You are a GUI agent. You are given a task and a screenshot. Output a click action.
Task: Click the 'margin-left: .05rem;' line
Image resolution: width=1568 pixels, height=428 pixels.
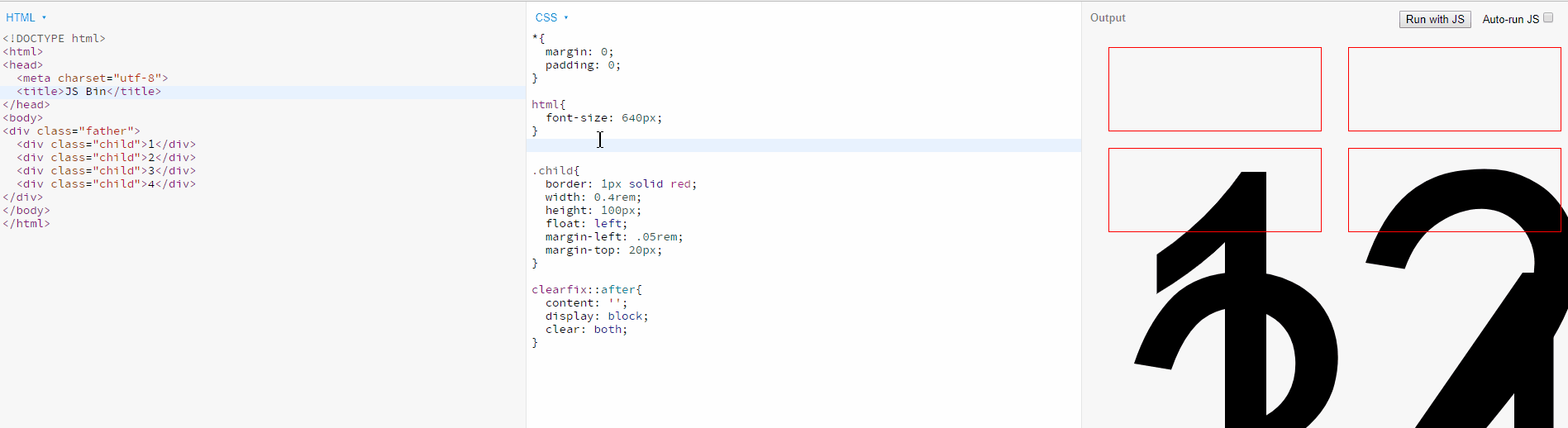(x=614, y=236)
